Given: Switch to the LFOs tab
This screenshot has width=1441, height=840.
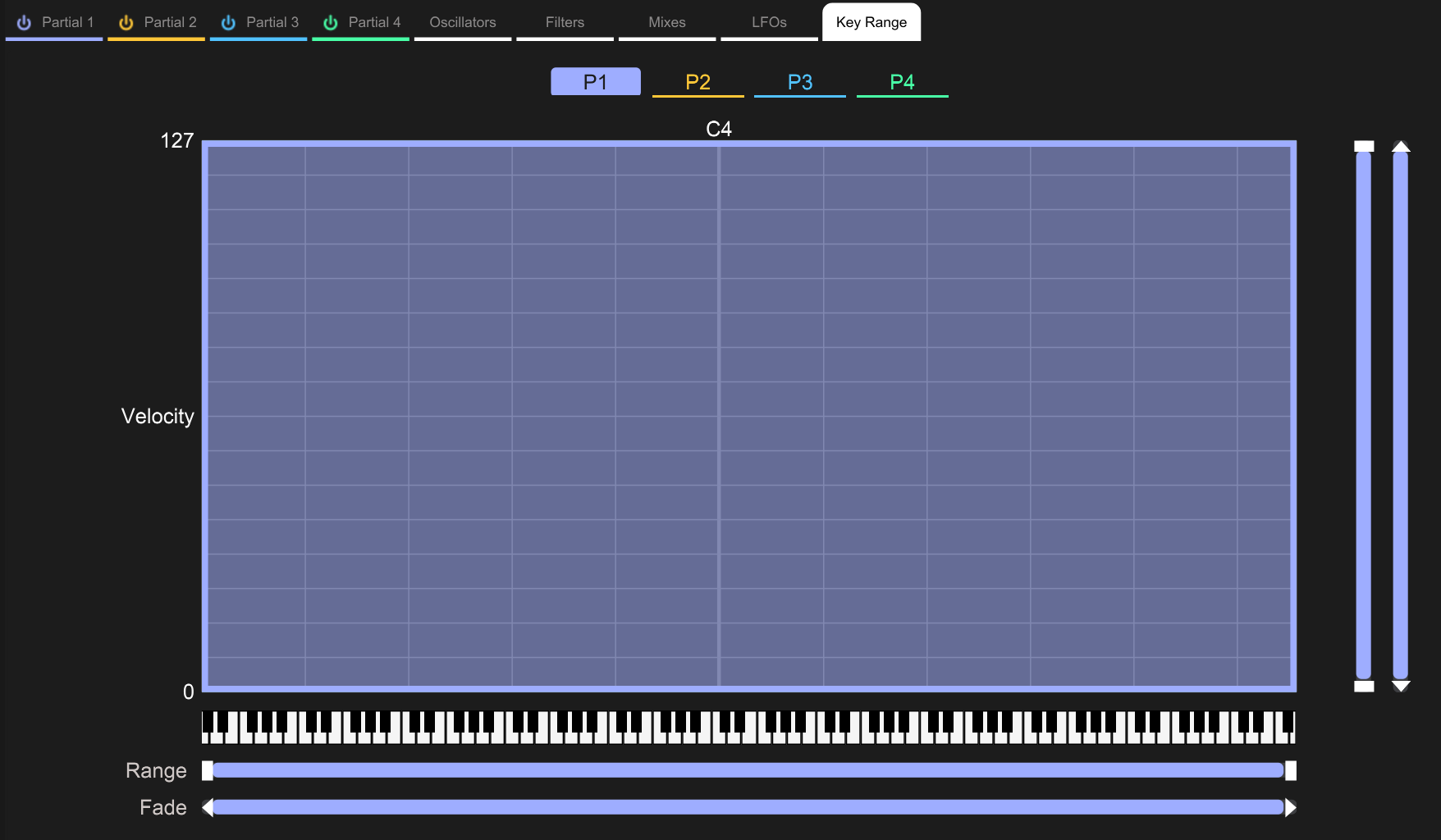Looking at the screenshot, I should (769, 22).
